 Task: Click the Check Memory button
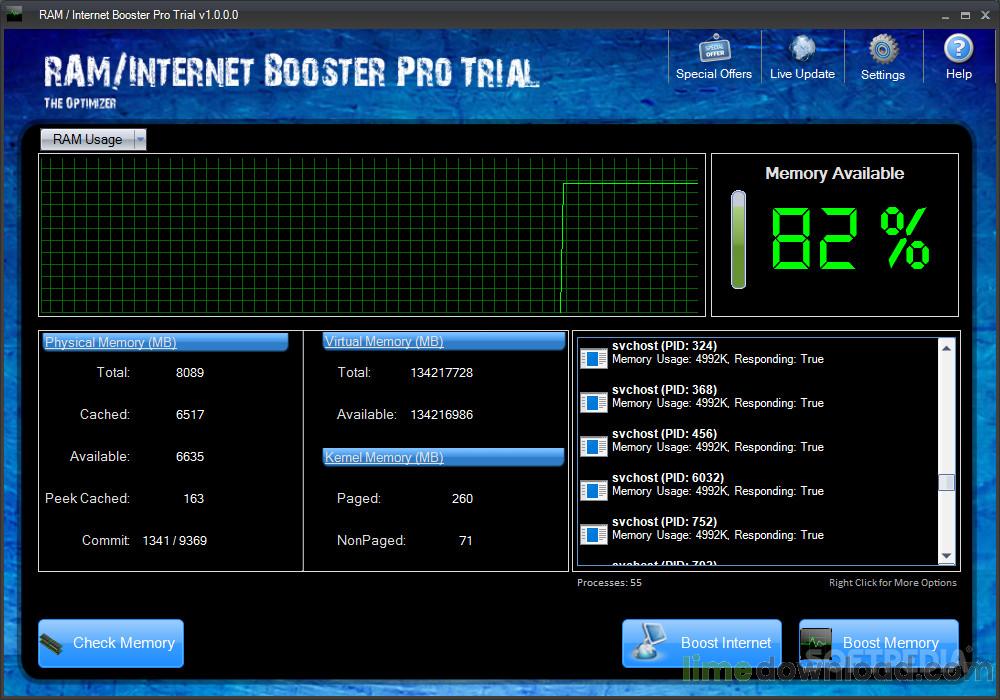click(111, 643)
